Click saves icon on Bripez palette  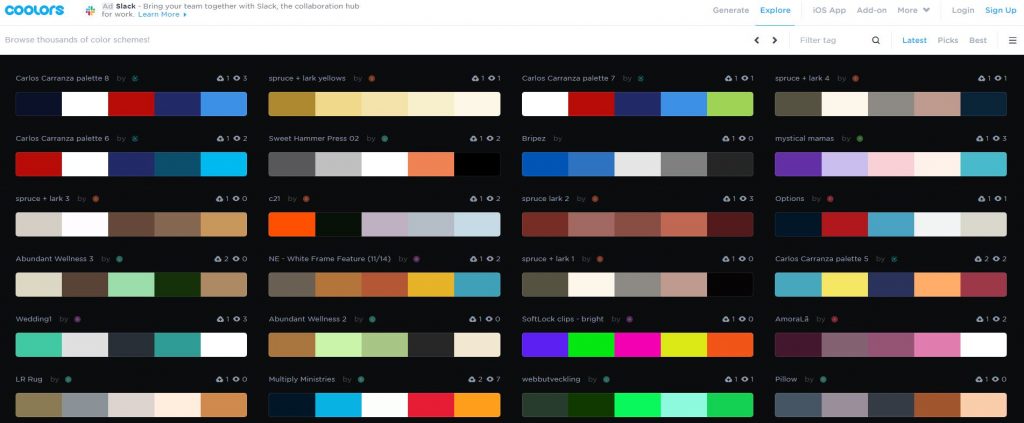pos(728,138)
